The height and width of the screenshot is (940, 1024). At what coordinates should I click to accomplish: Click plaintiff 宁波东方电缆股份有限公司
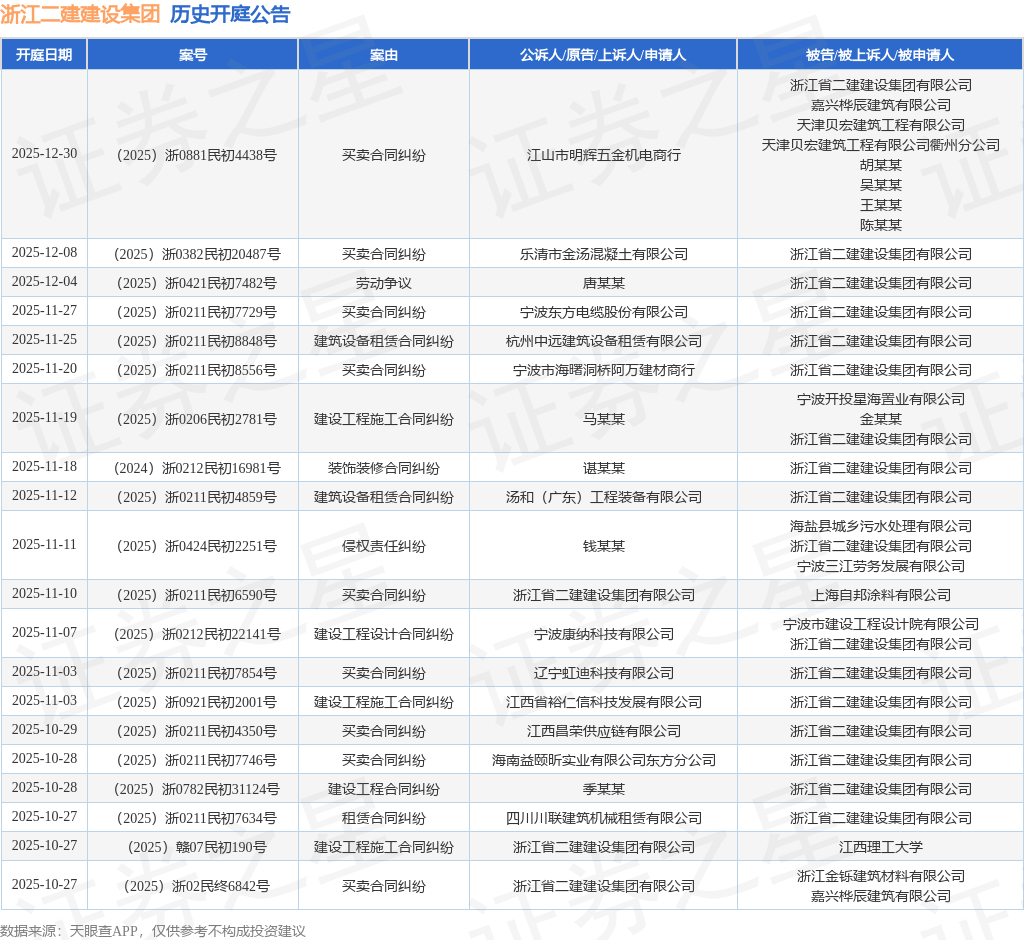[x=603, y=312]
